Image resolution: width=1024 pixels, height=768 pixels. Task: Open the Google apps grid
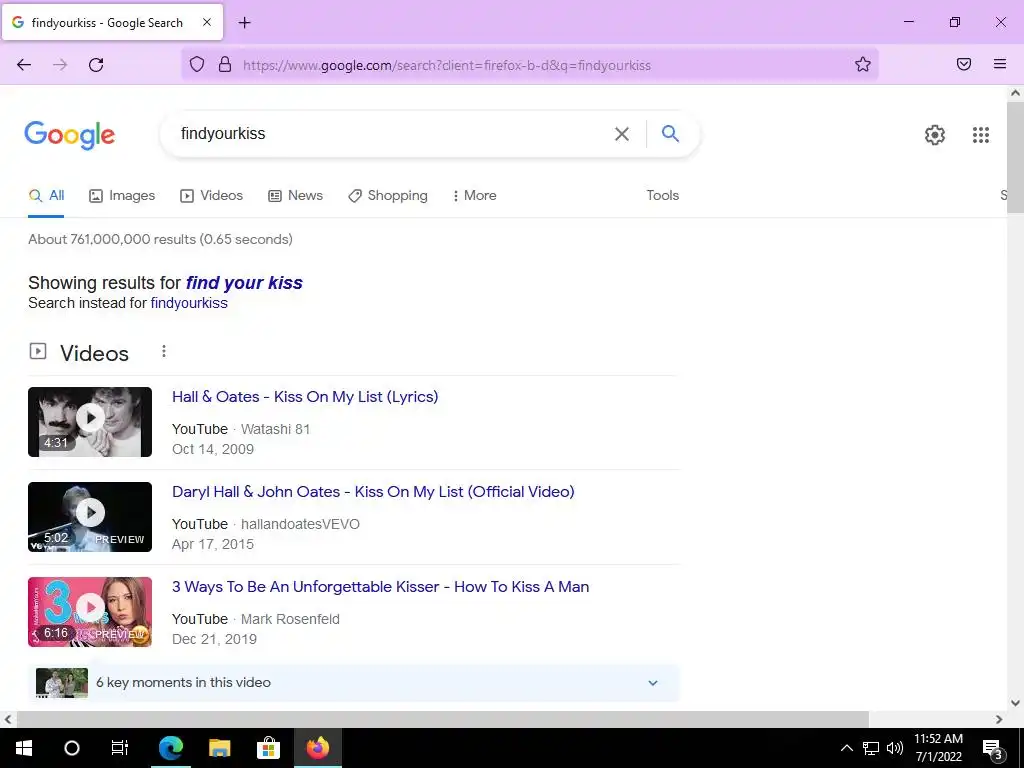click(x=980, y=135)
